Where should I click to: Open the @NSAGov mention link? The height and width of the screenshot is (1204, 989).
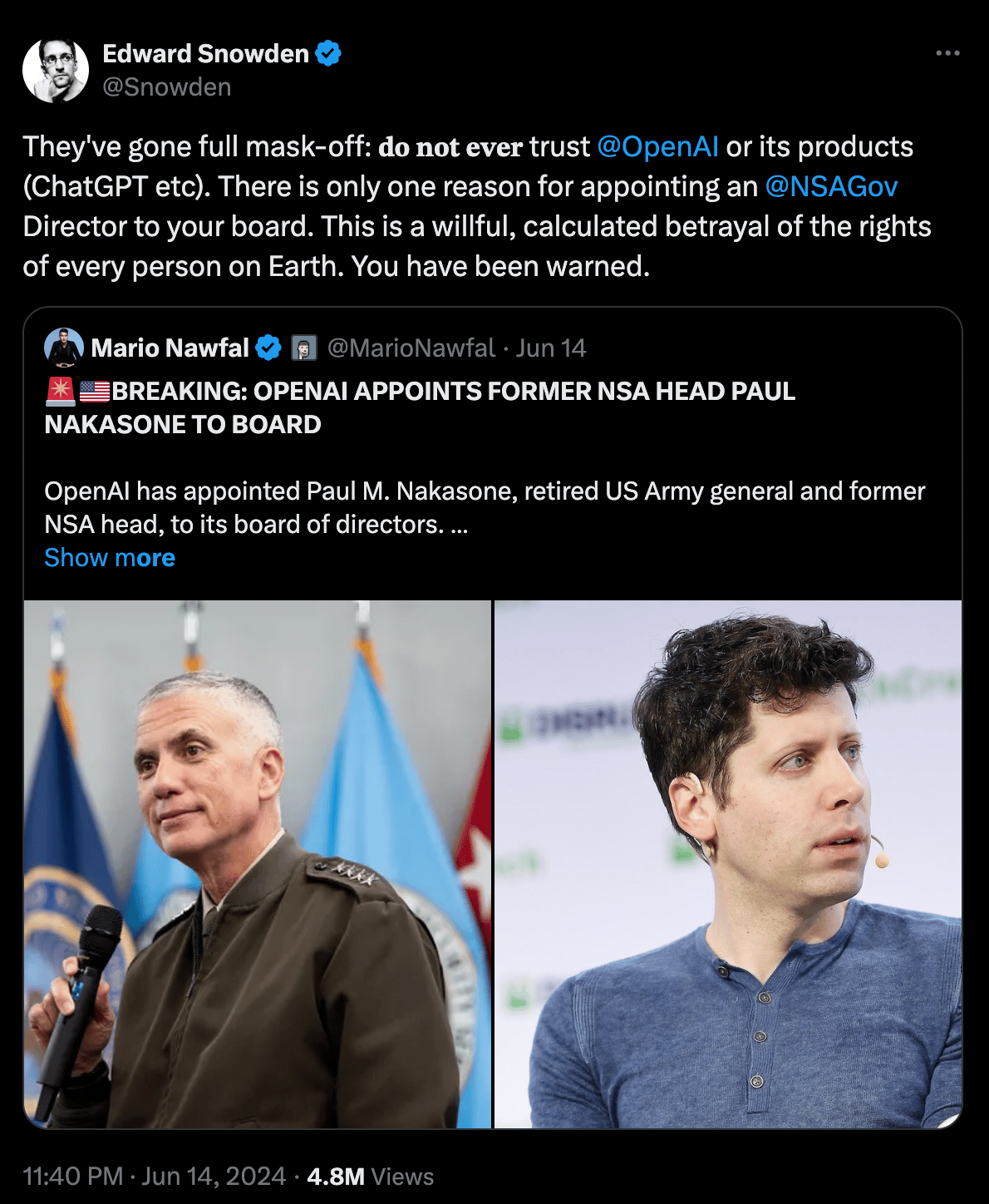tap(831, 186)
